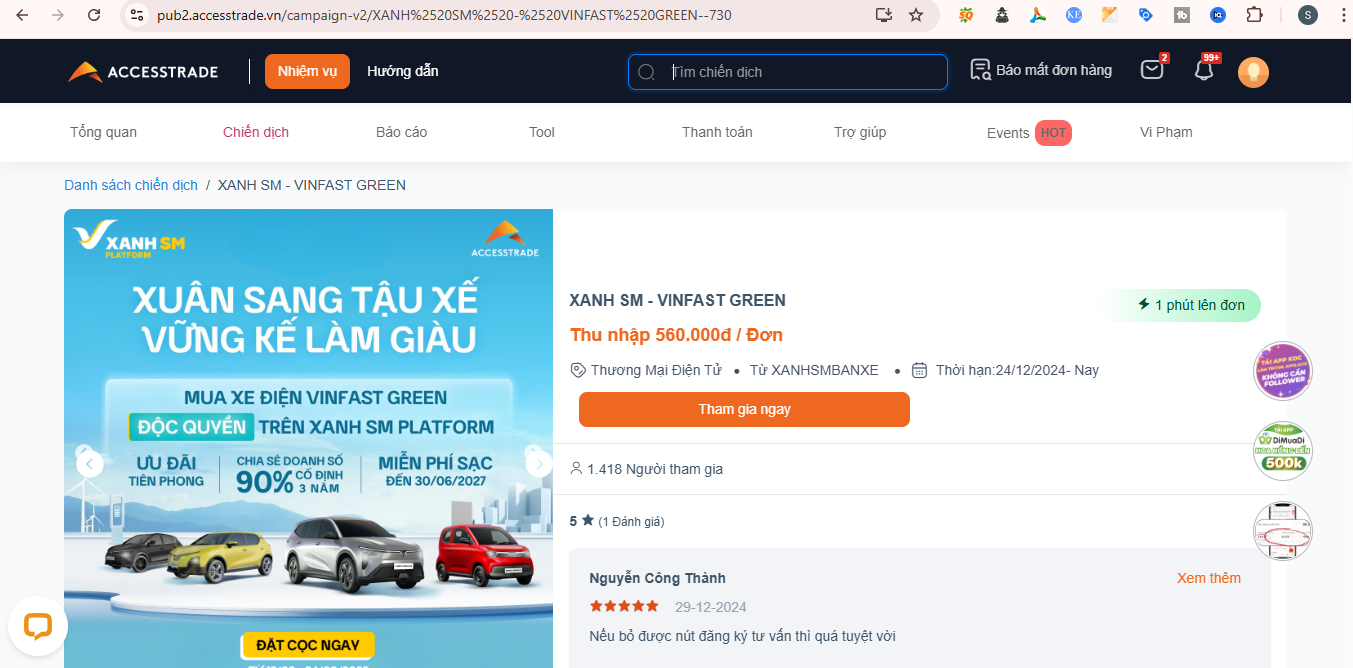Open the third floating promo badge

(x=1283, y=531)
